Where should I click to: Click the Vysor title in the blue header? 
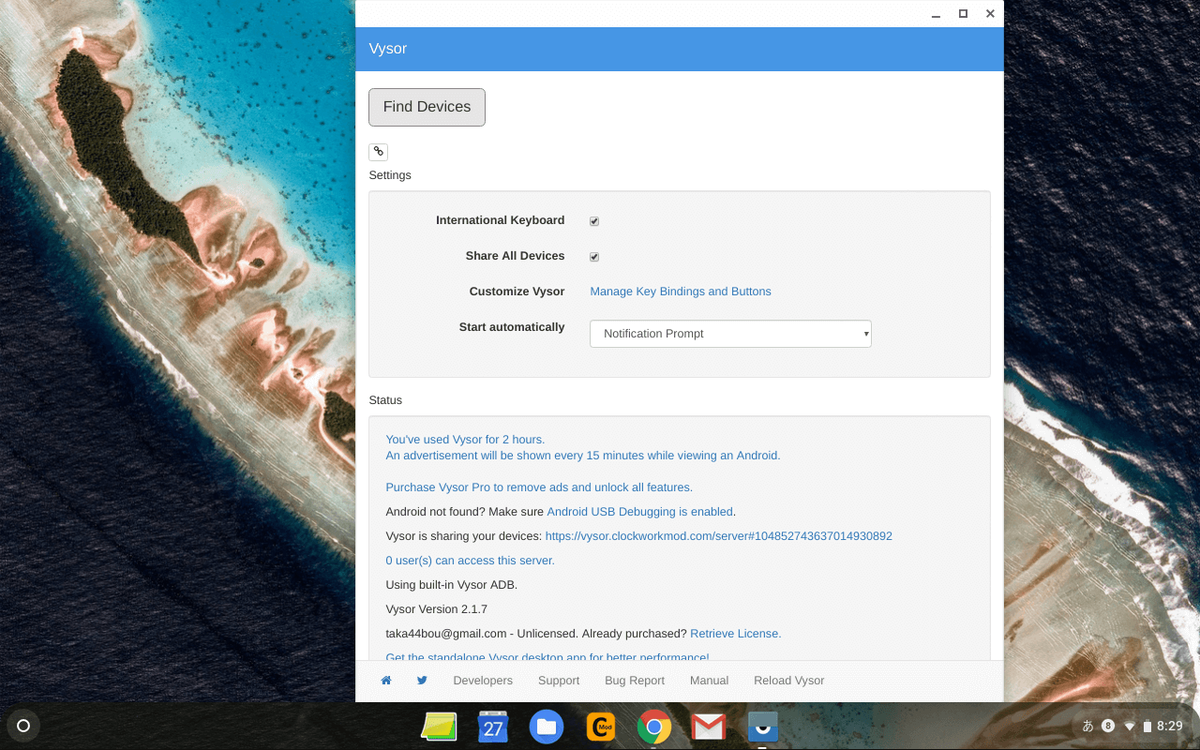coord(388,49)
